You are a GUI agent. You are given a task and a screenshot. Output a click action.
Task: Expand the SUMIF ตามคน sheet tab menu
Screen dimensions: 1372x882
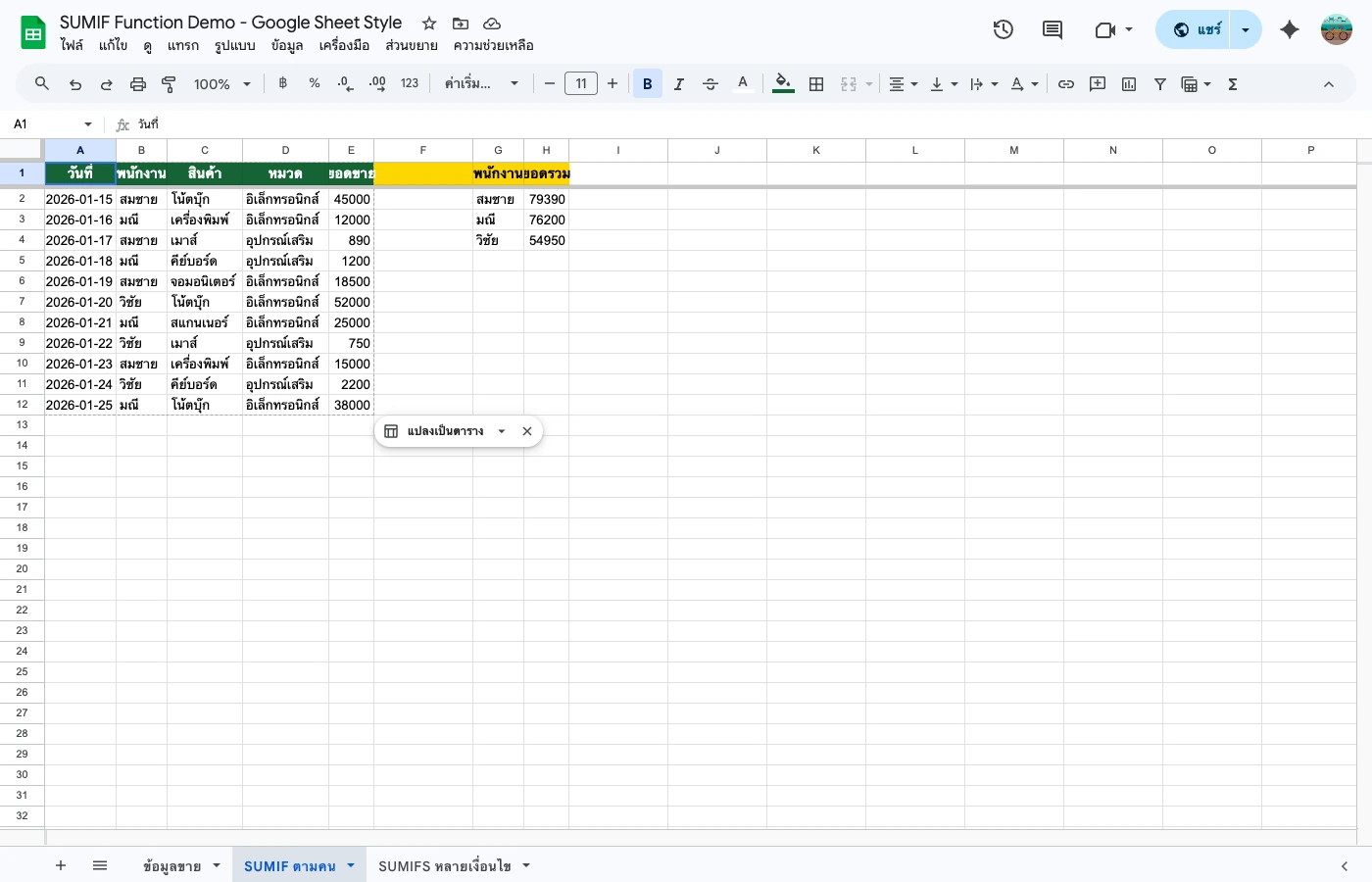pos(350,866)
